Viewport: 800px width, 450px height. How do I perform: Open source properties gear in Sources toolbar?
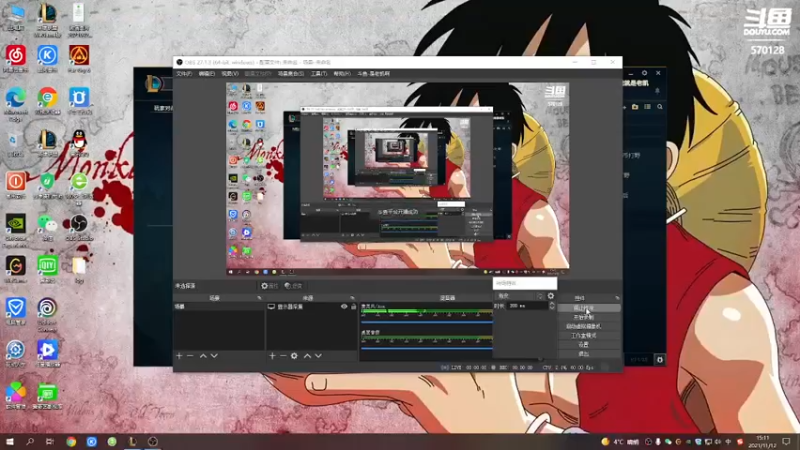[294, 356]
